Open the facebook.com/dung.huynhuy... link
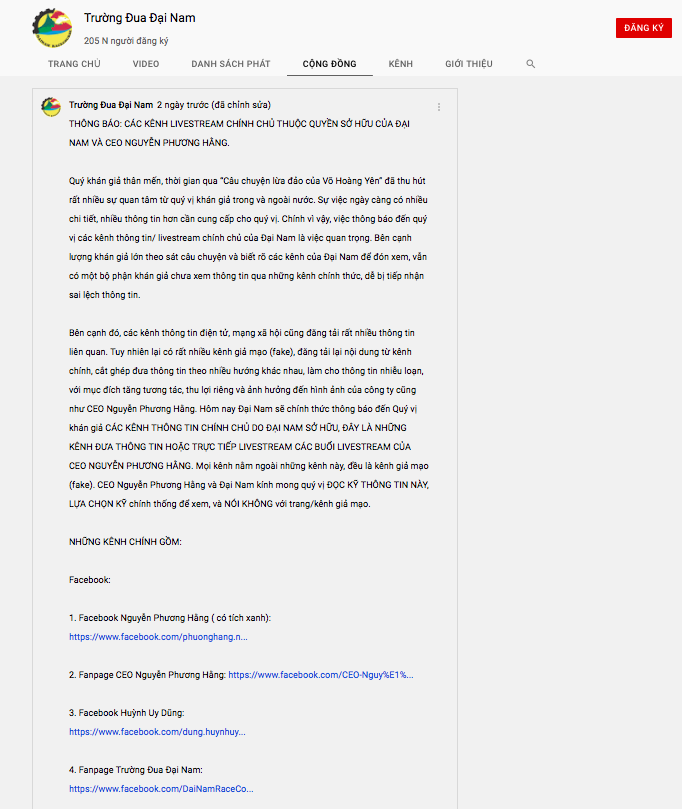682x809 pixels. pos(157,732)
